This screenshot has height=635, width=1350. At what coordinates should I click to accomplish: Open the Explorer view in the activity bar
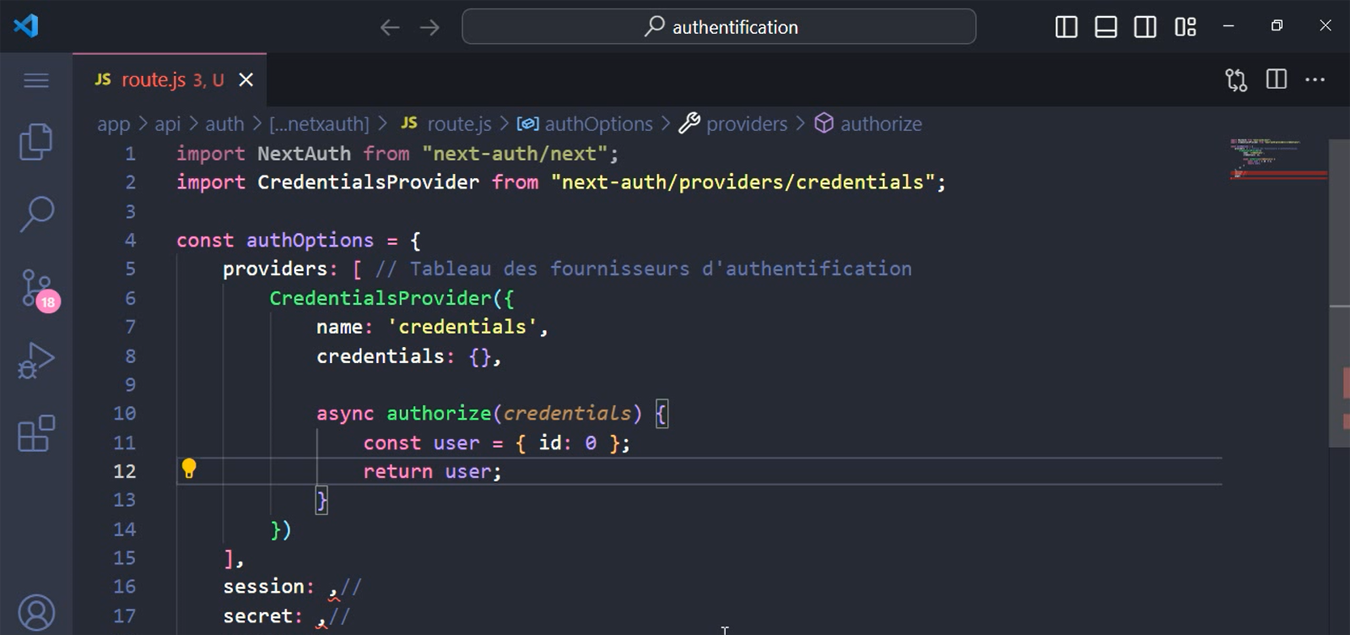click(36, 142)
